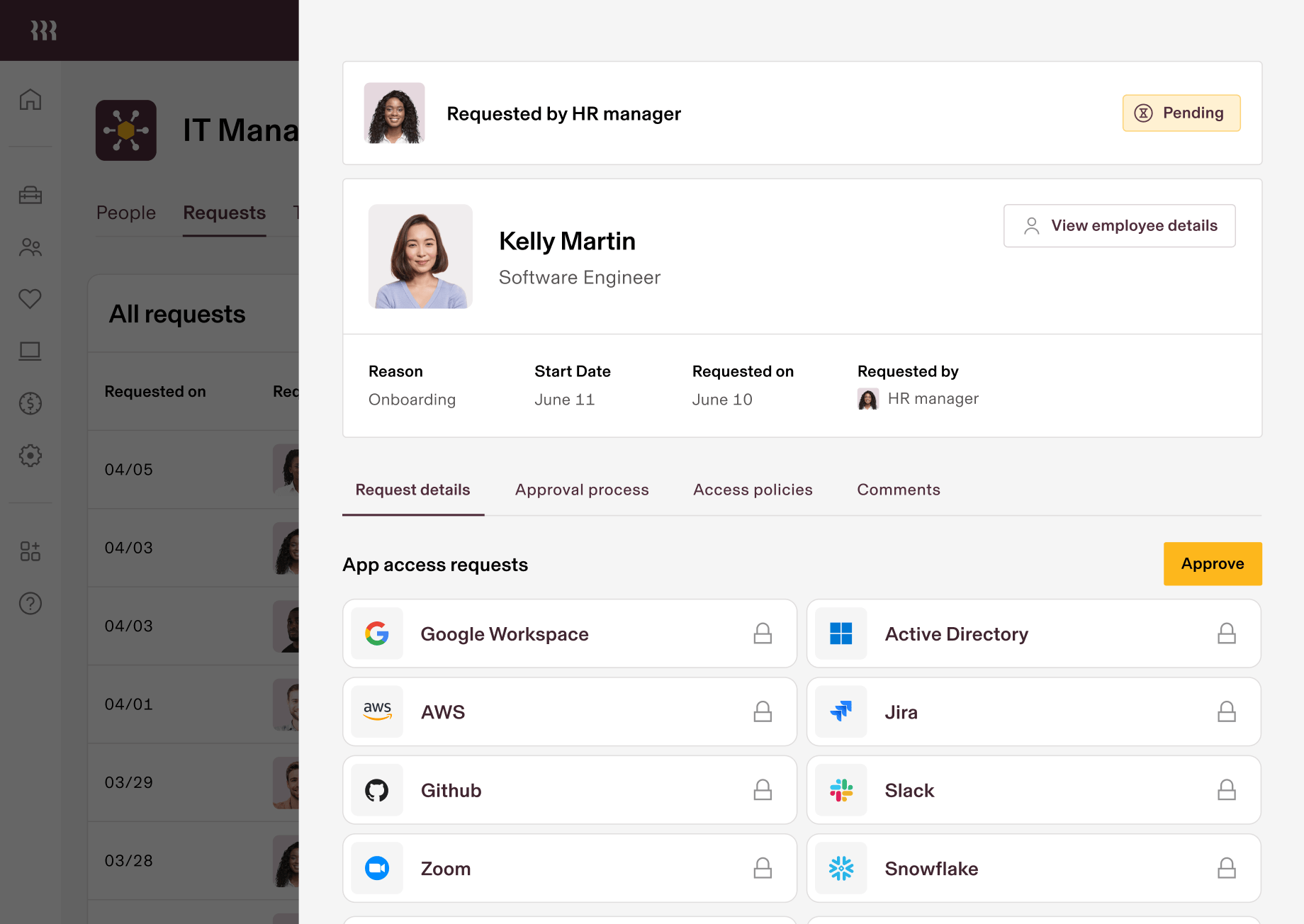Click the Pending status badge
Image resolution: width=1304 pixels, height=924 pixels.
[x=1181, y=113]
